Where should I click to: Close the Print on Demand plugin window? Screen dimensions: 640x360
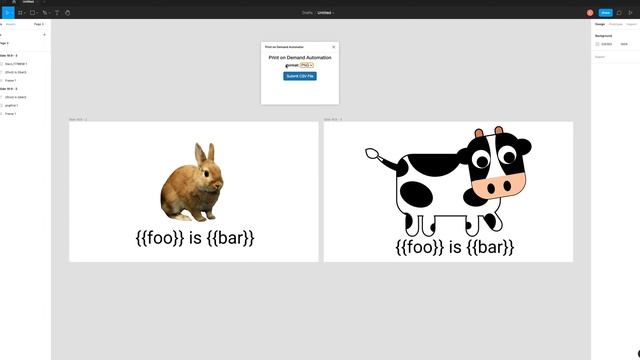click(333, 47)
